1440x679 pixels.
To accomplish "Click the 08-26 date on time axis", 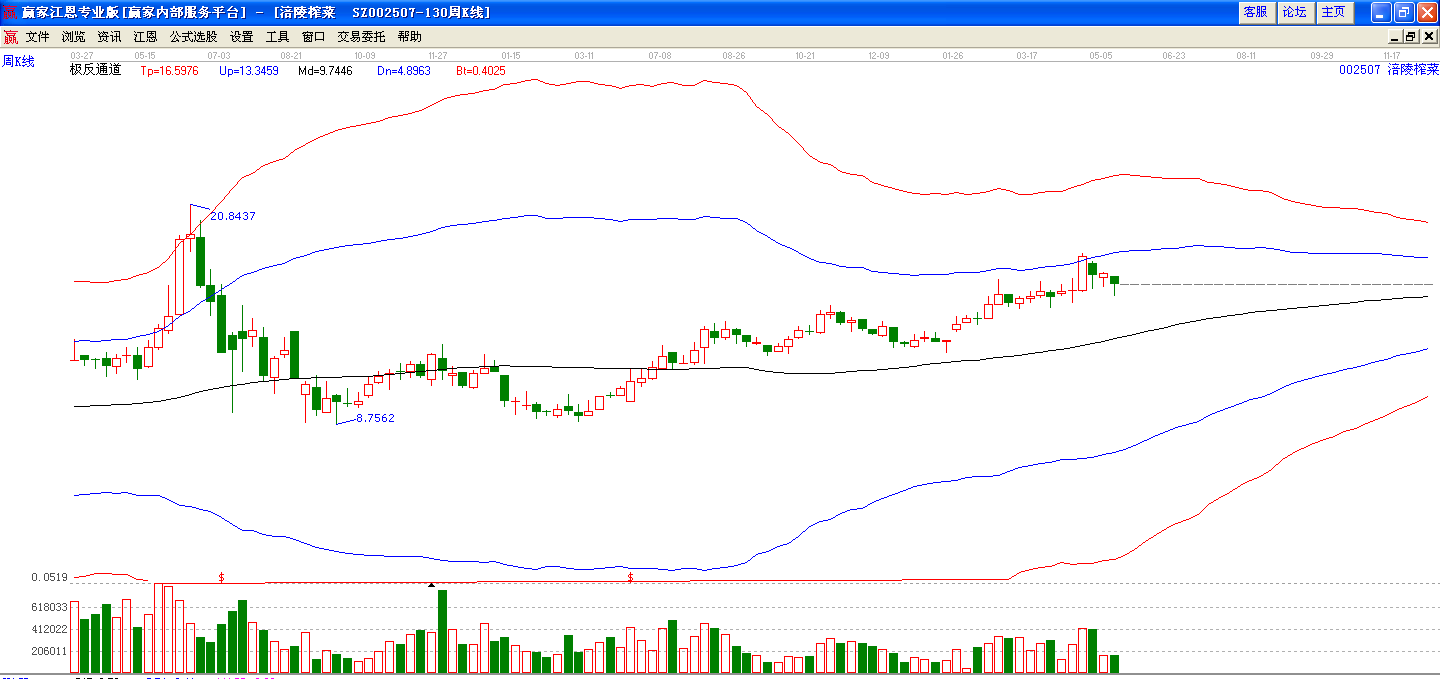I will pyautogui.click(x=733, y=55).
